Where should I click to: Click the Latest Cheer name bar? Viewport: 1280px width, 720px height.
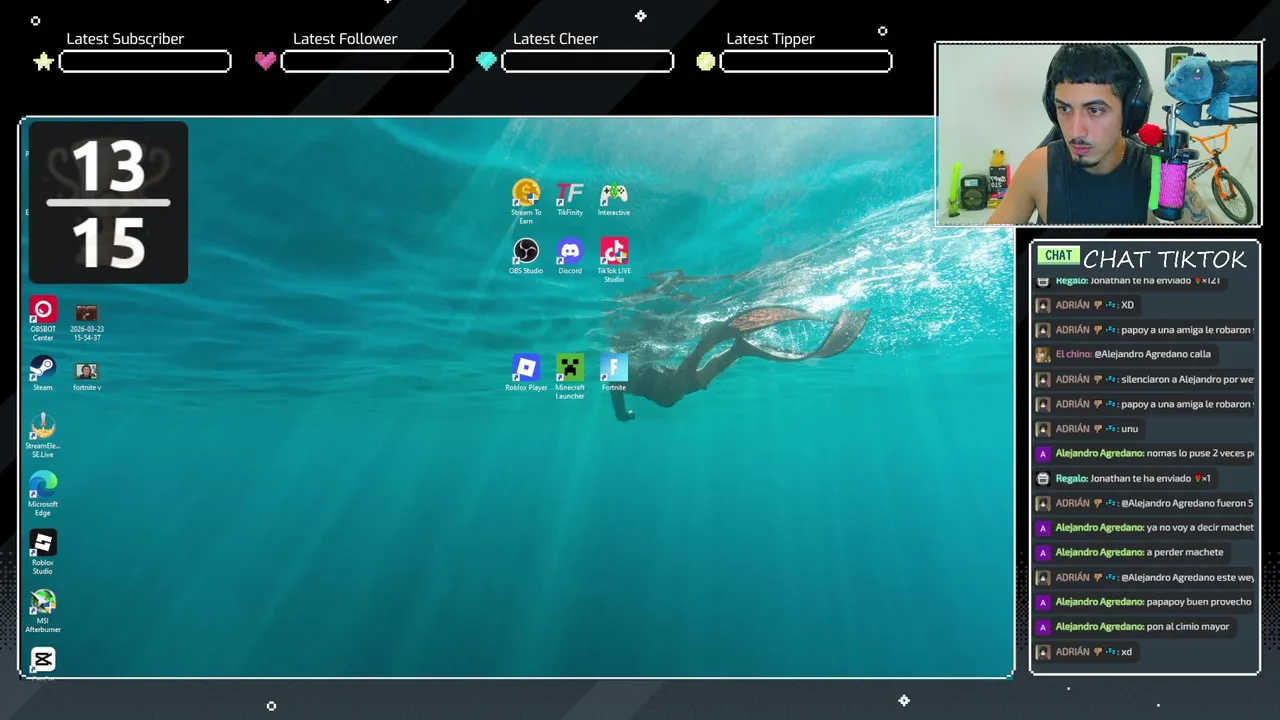click(587, 62)
